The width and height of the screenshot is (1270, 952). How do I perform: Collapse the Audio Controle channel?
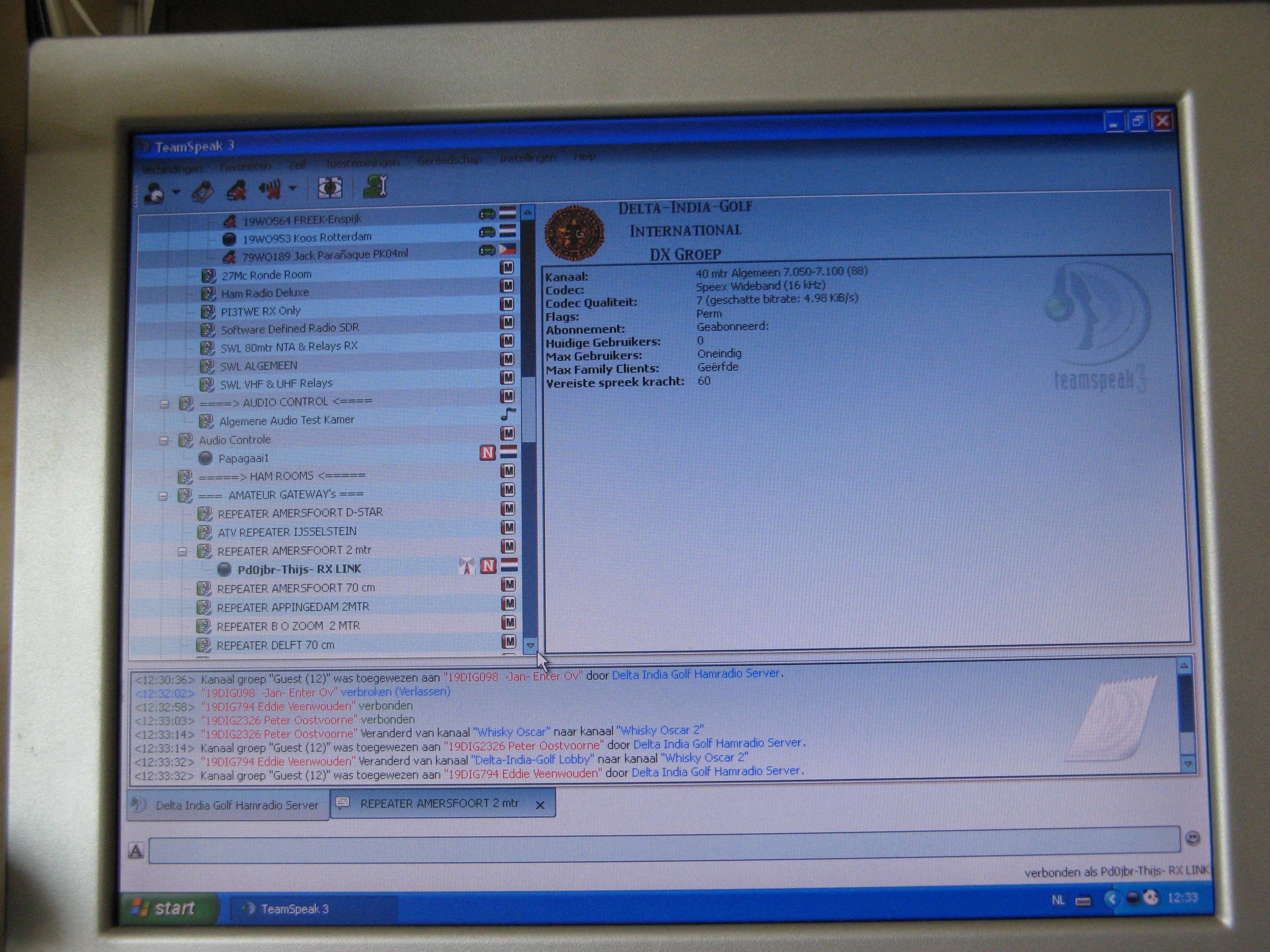point(164,441)
